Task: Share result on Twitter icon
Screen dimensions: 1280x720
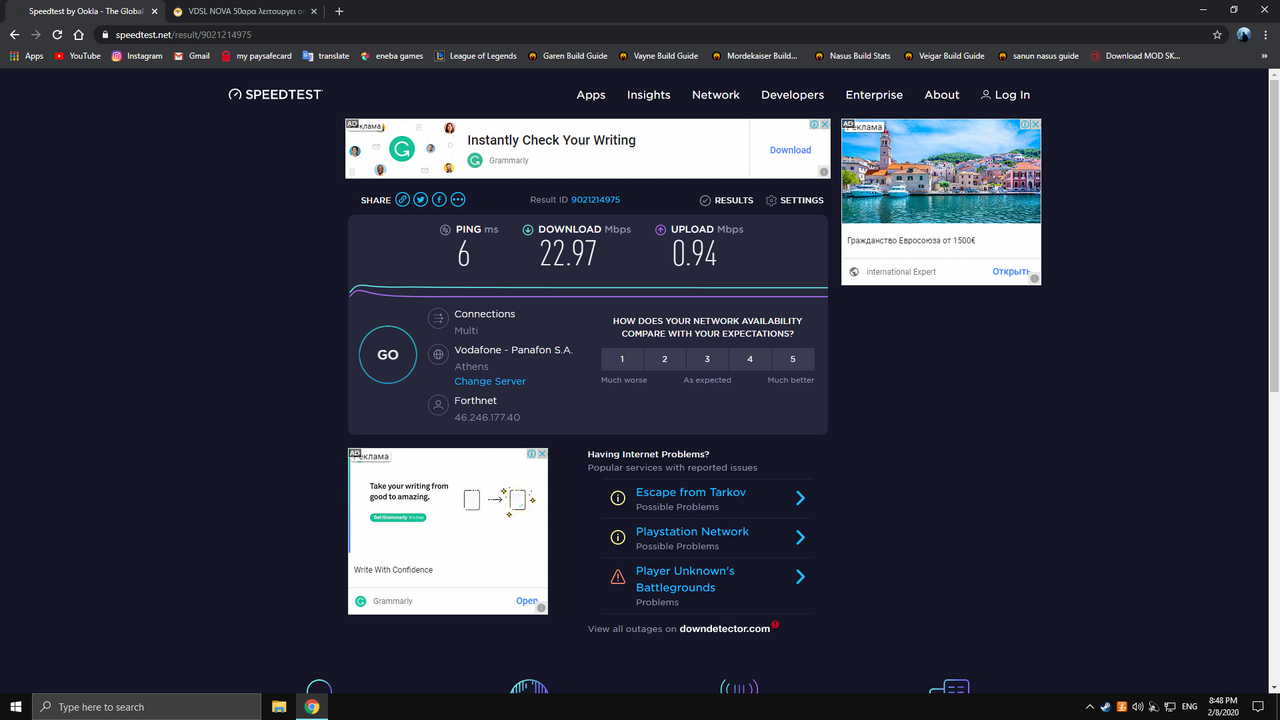Action: [421, 200]
